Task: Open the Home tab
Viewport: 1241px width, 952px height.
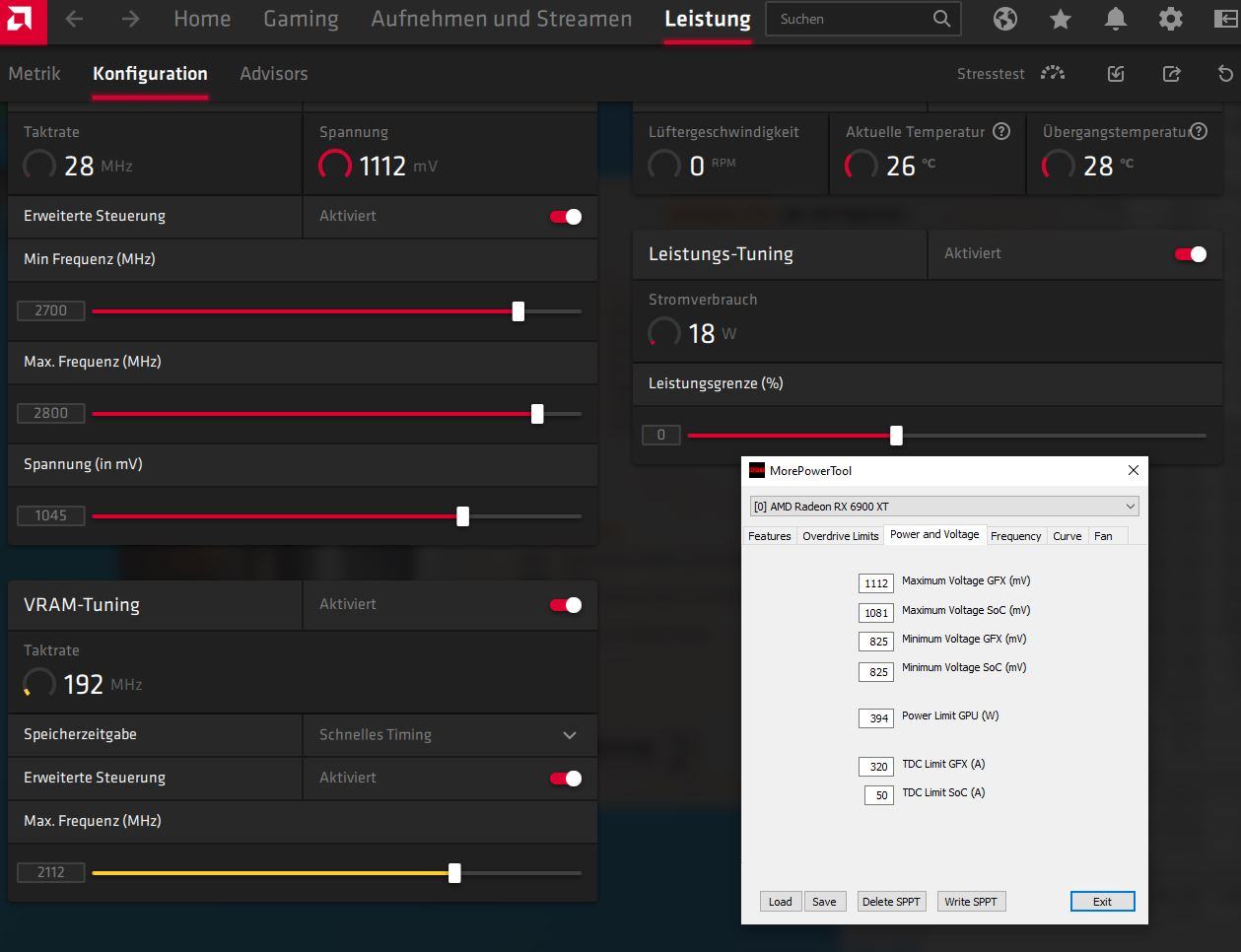Action: click(202, 19)
